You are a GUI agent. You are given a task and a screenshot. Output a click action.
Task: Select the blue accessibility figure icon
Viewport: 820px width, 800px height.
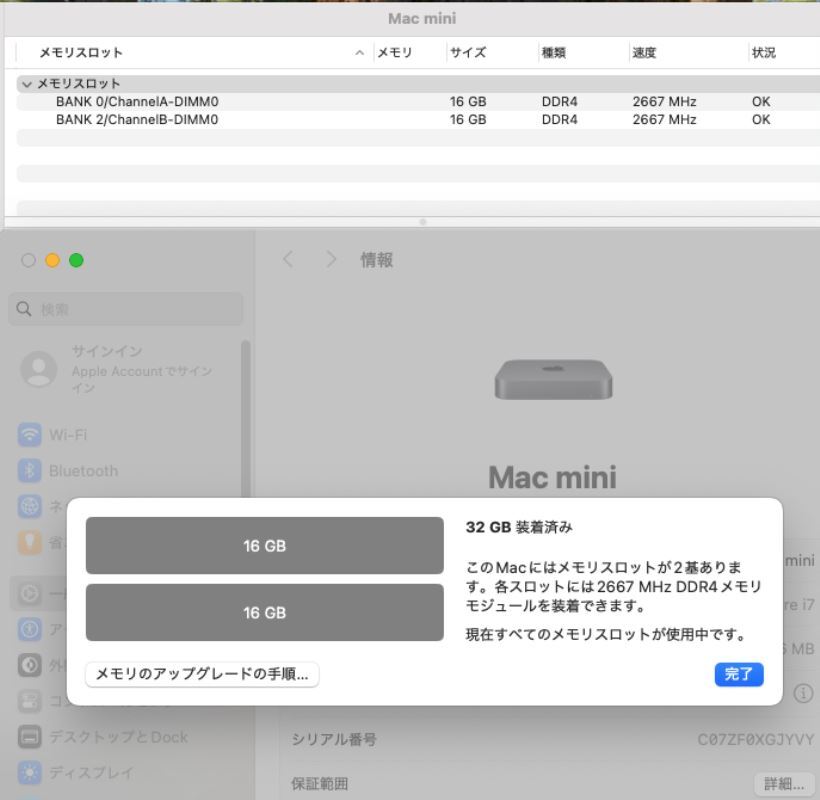pos(30,629)
